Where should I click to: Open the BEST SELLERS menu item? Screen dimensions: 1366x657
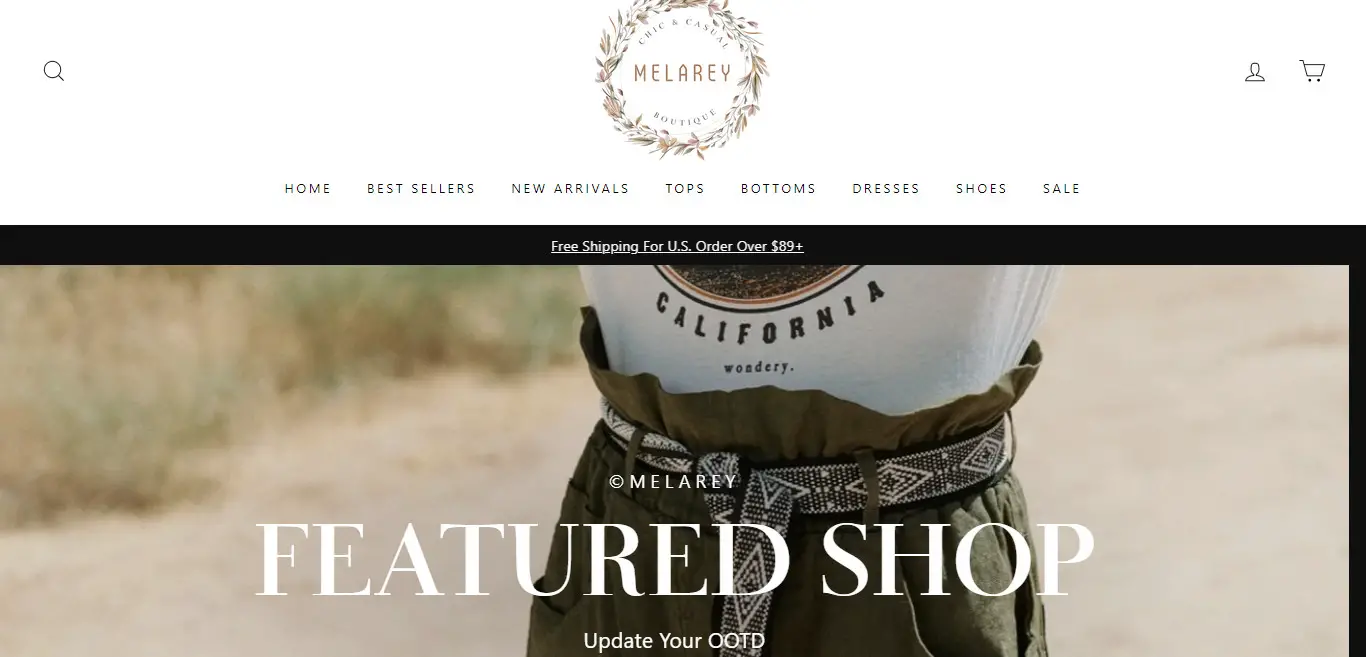[x=421, y=188]
